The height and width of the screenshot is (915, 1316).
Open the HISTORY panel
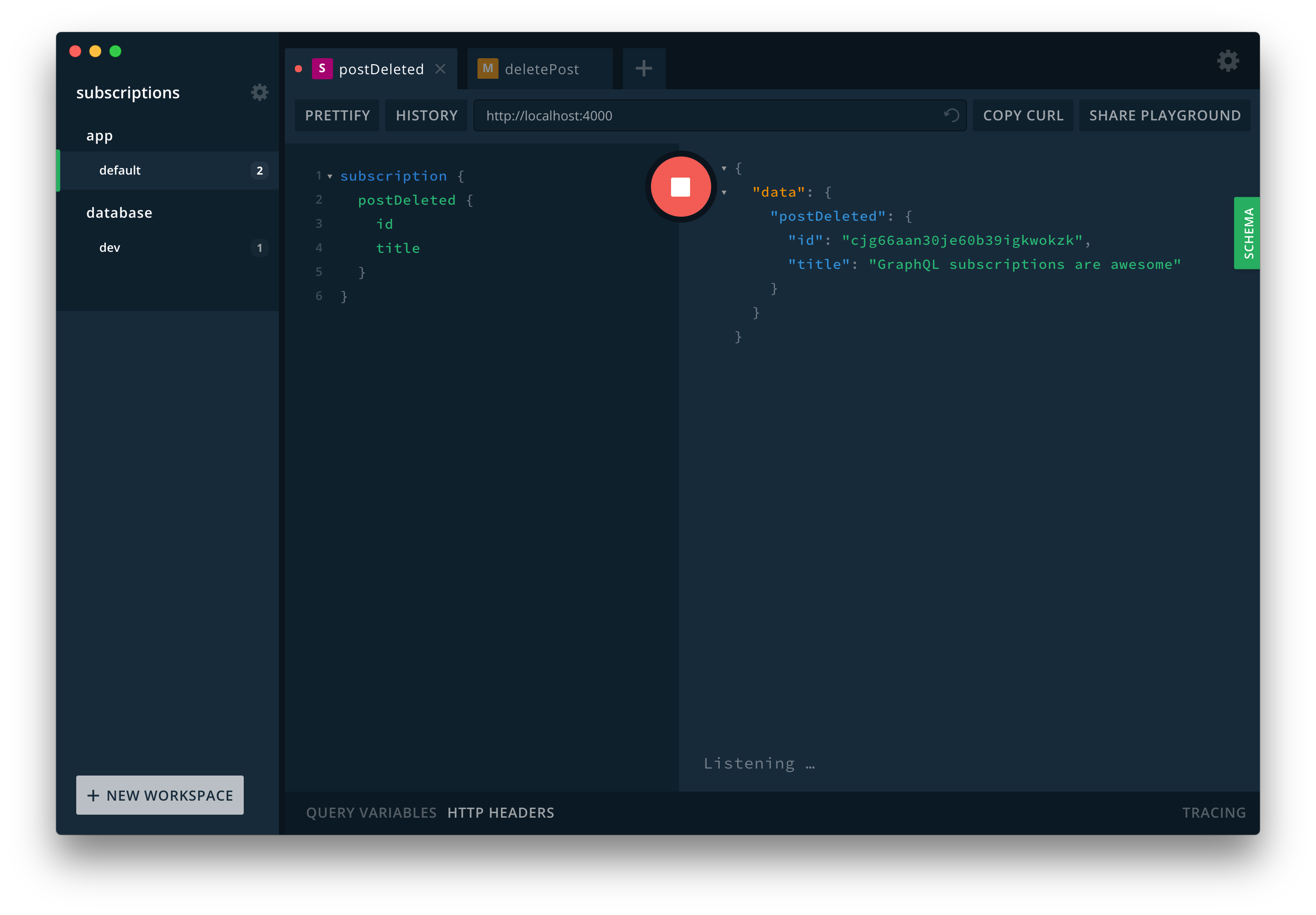tap(426, 116)
